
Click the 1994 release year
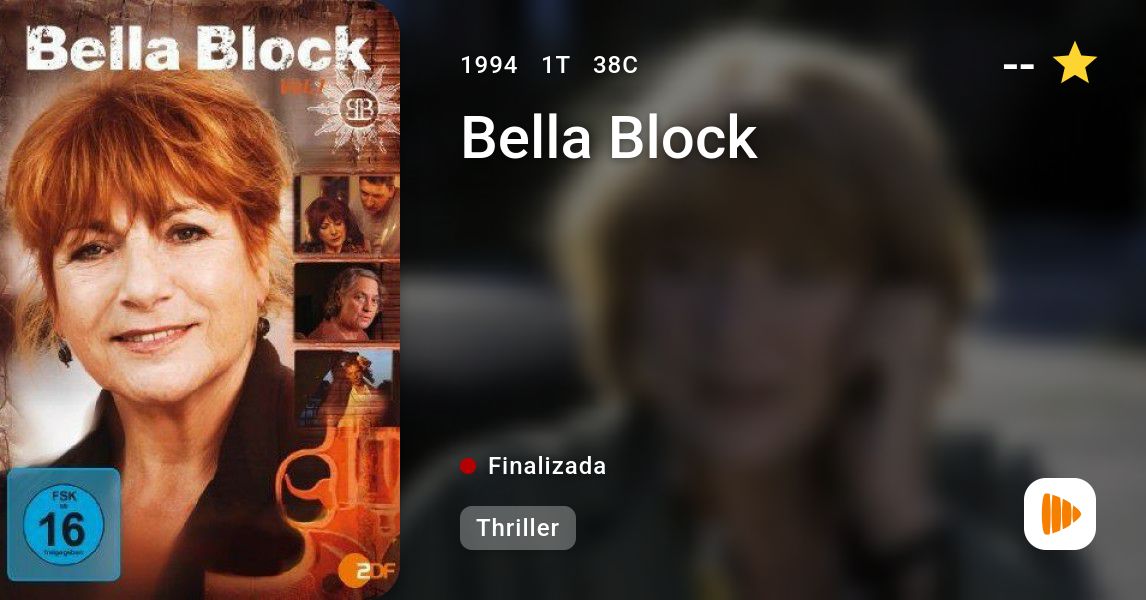click(x=489, y=65)
